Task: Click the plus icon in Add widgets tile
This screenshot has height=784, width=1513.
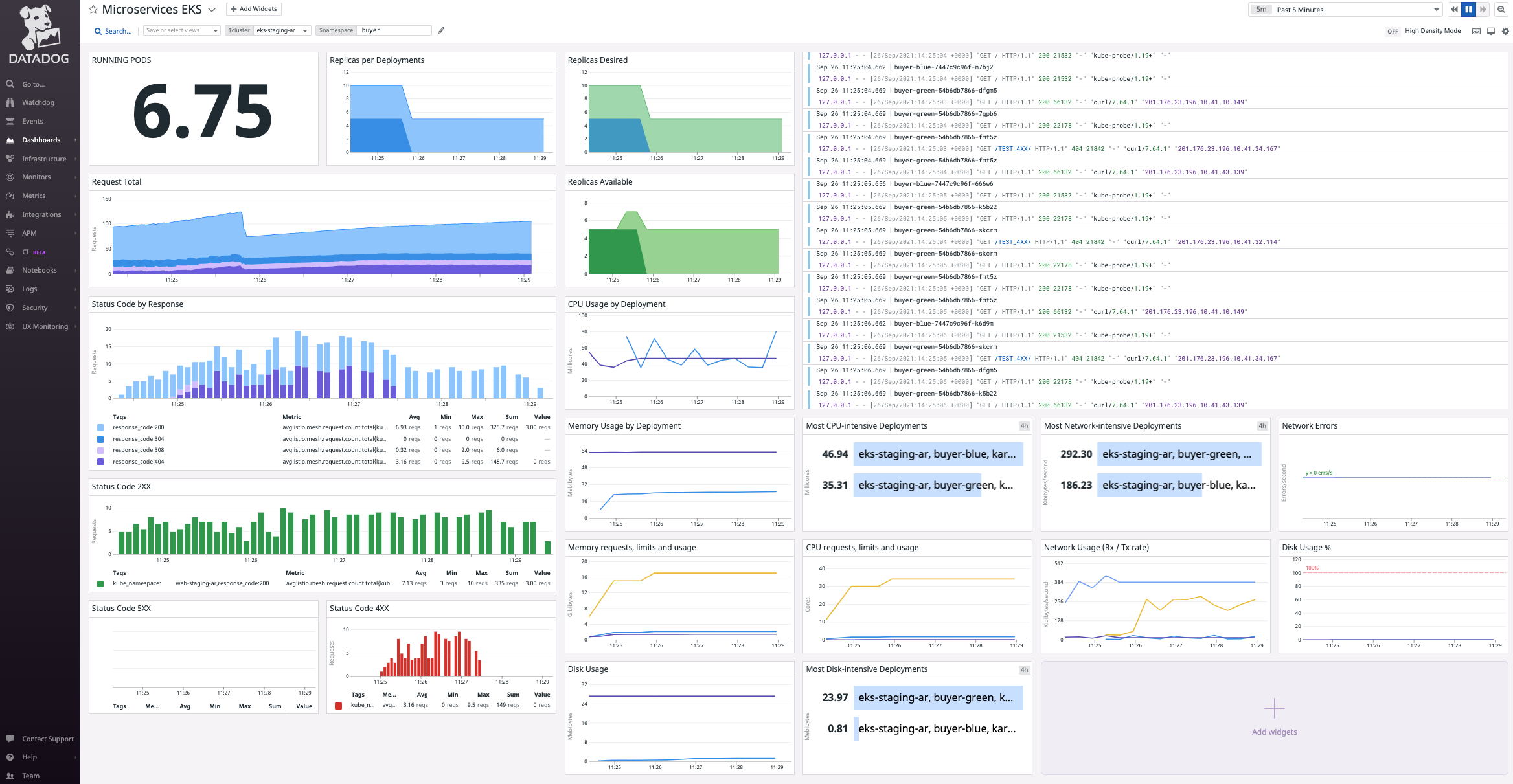Action: [x=1274, y=708]
